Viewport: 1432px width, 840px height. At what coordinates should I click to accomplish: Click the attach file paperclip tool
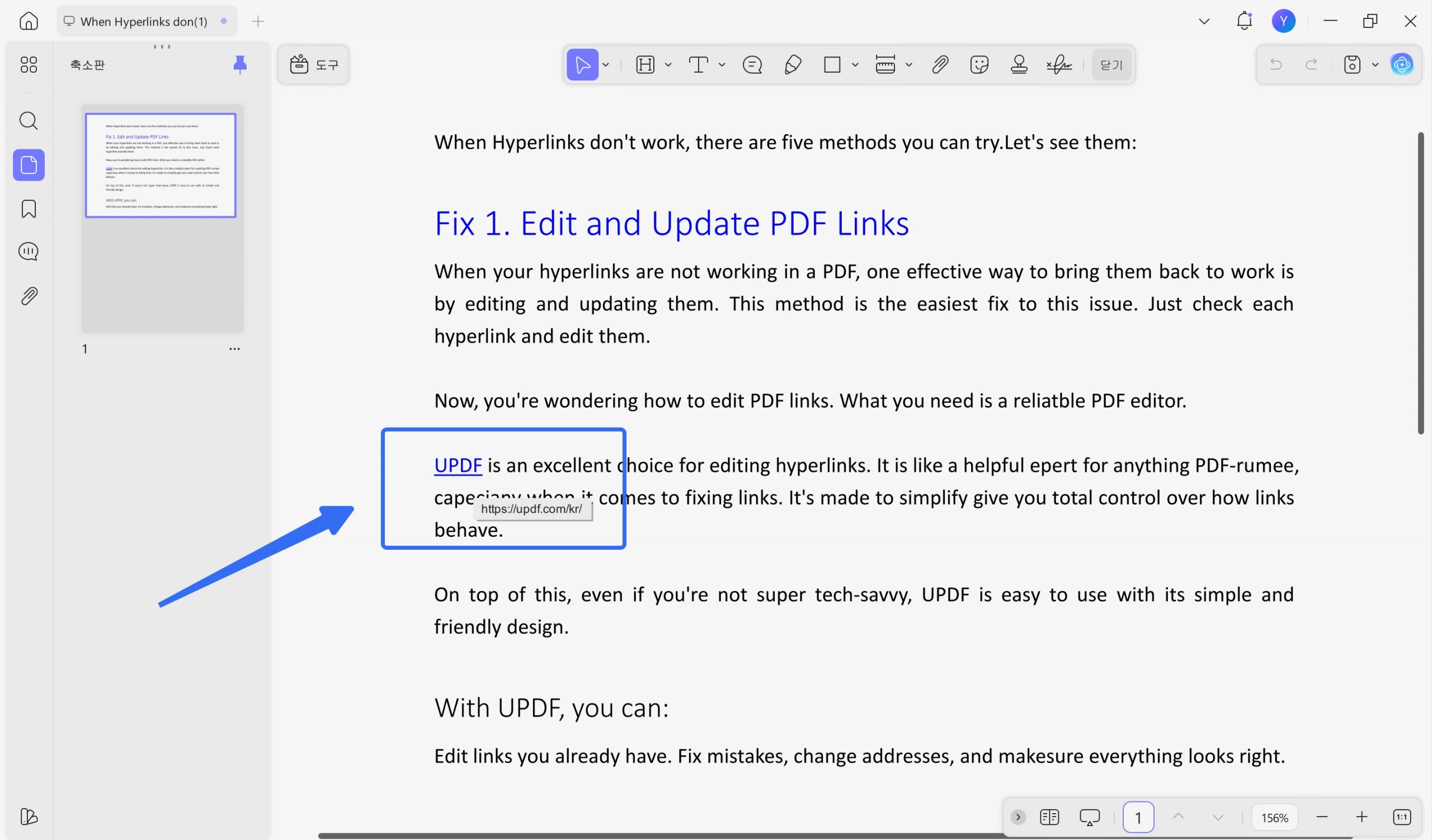pyautogui.click(x=940, y=65)
